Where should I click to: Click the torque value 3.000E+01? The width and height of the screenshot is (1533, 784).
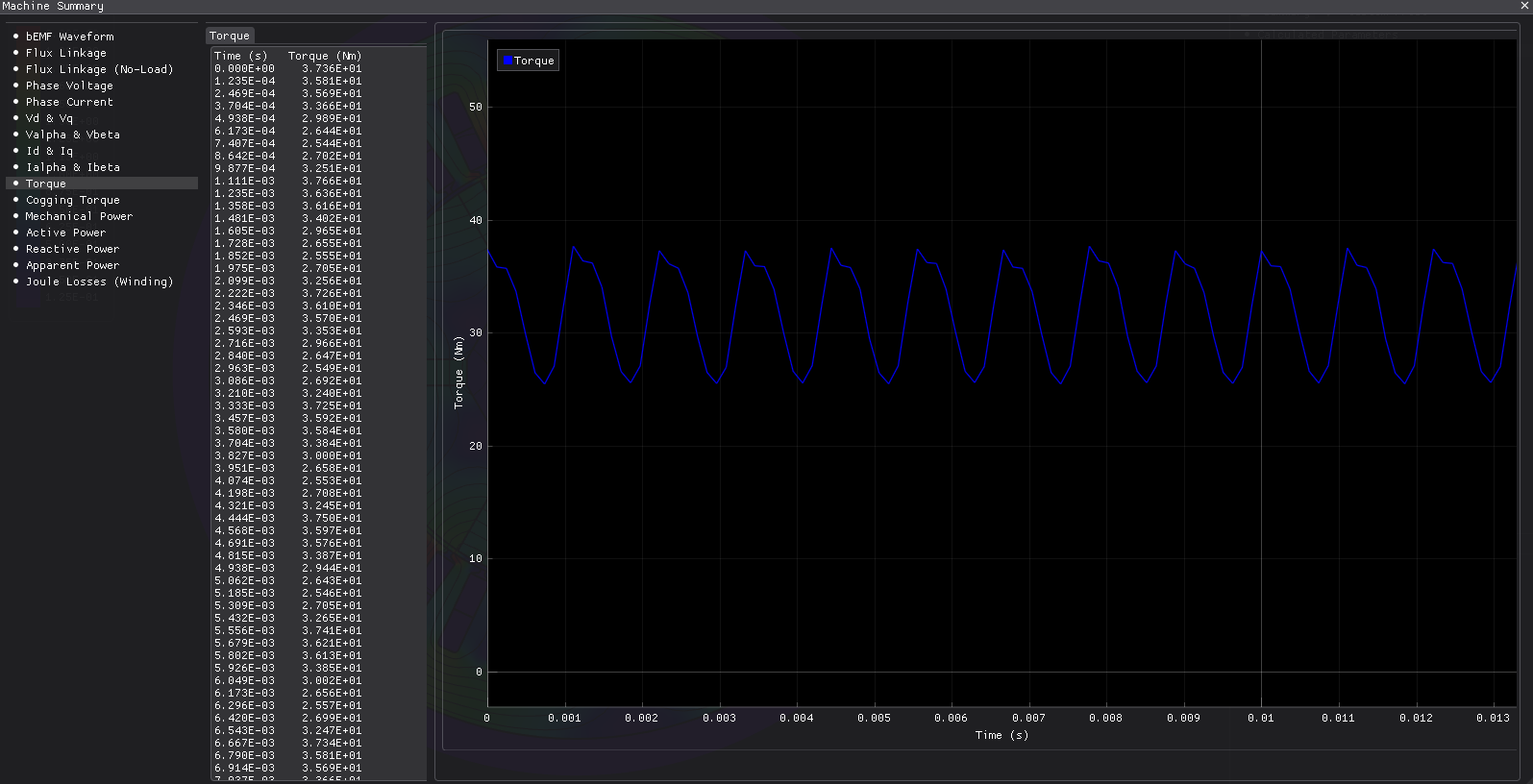pyautogui.click(x=332, y=455)
